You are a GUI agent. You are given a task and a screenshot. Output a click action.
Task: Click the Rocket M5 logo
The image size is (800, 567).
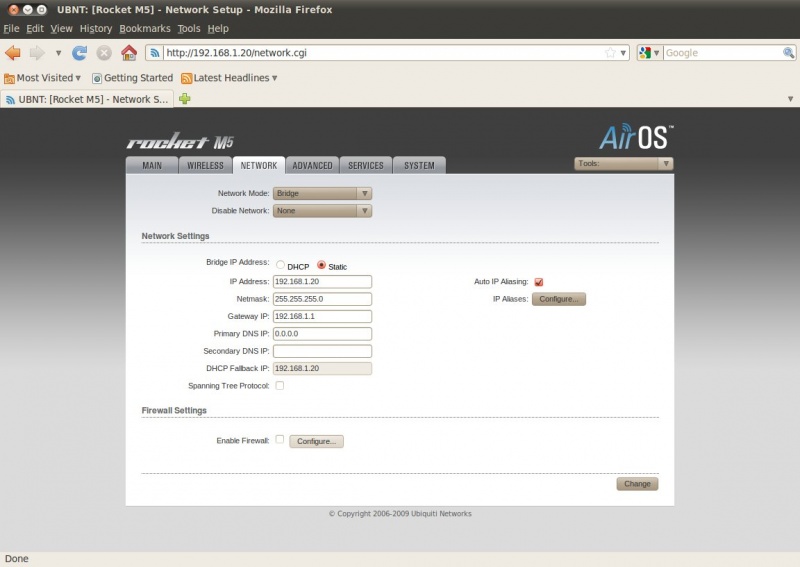[x=180, y=141]
